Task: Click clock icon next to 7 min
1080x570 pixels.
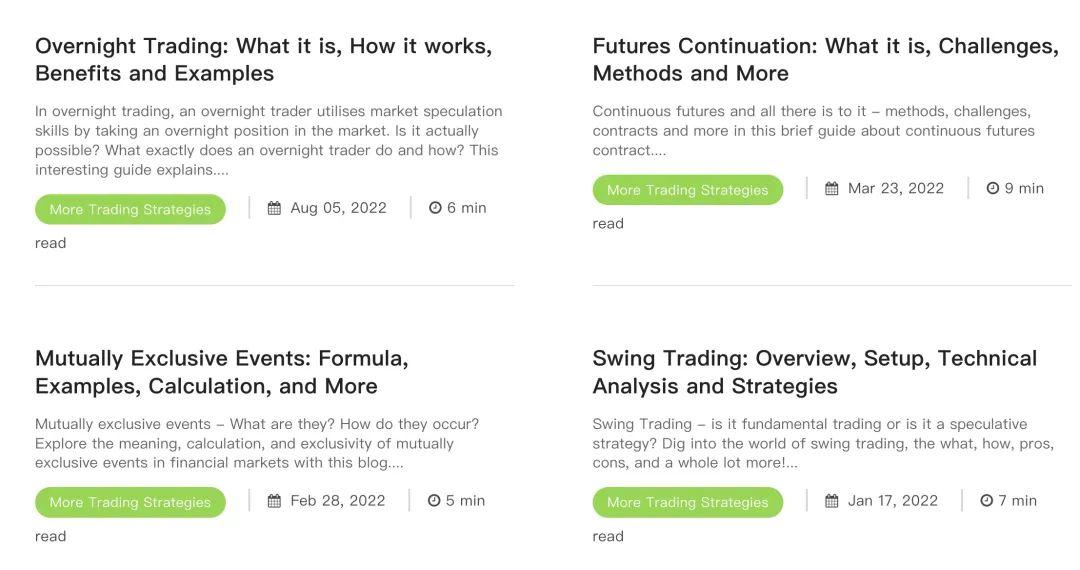Action: coord(987,501)
